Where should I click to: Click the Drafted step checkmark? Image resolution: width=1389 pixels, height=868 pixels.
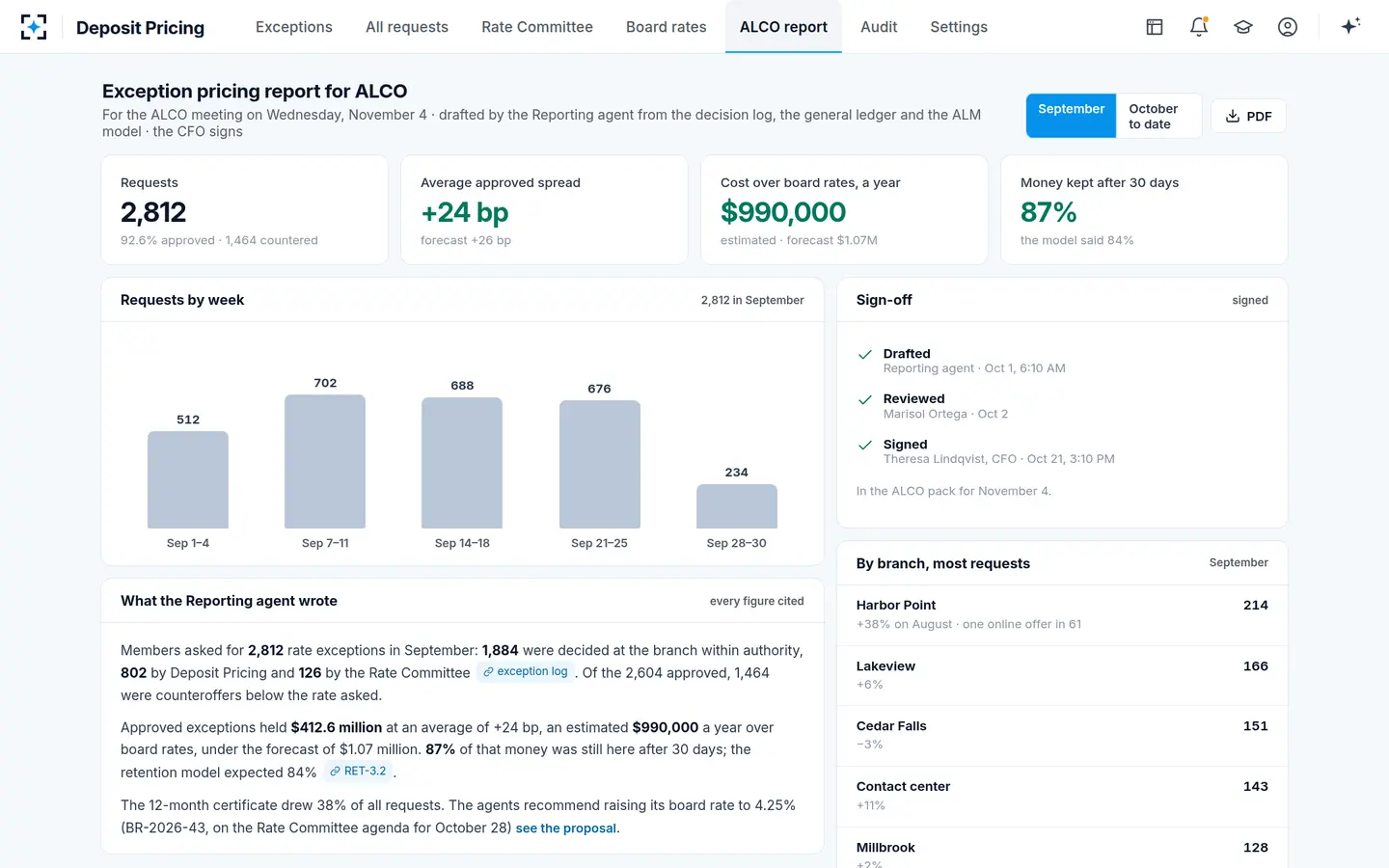(x=865, y=355)
